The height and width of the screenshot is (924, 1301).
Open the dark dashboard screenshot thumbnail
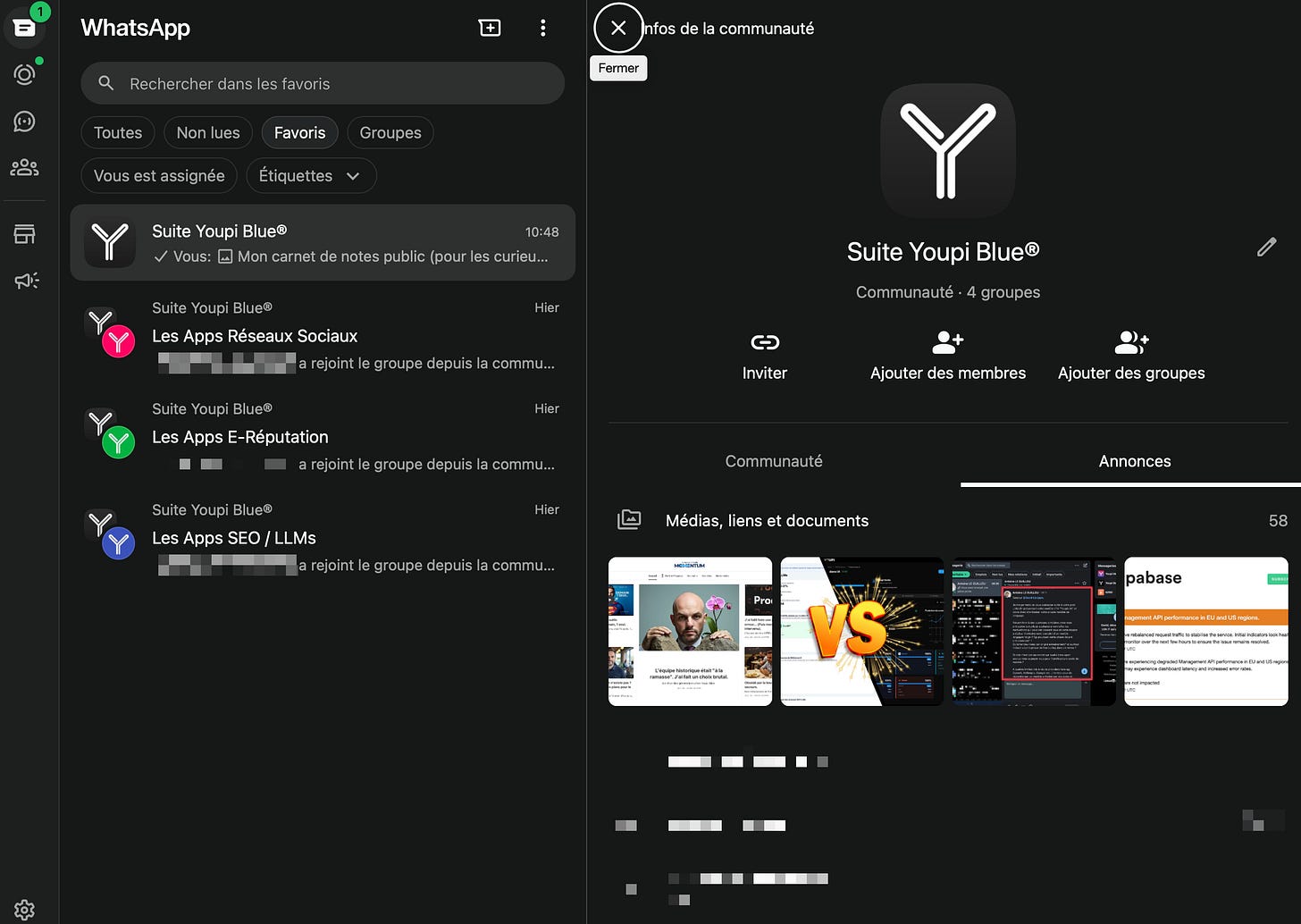pos(1034,631)
